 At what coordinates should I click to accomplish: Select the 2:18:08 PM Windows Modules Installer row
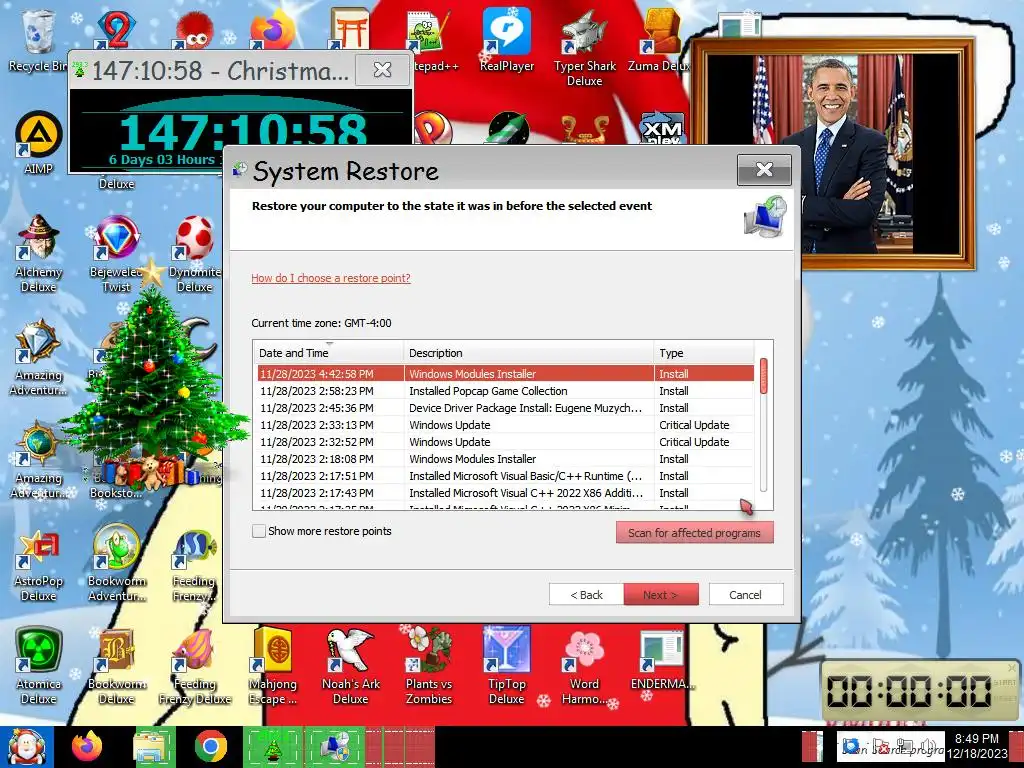(505, 458)
